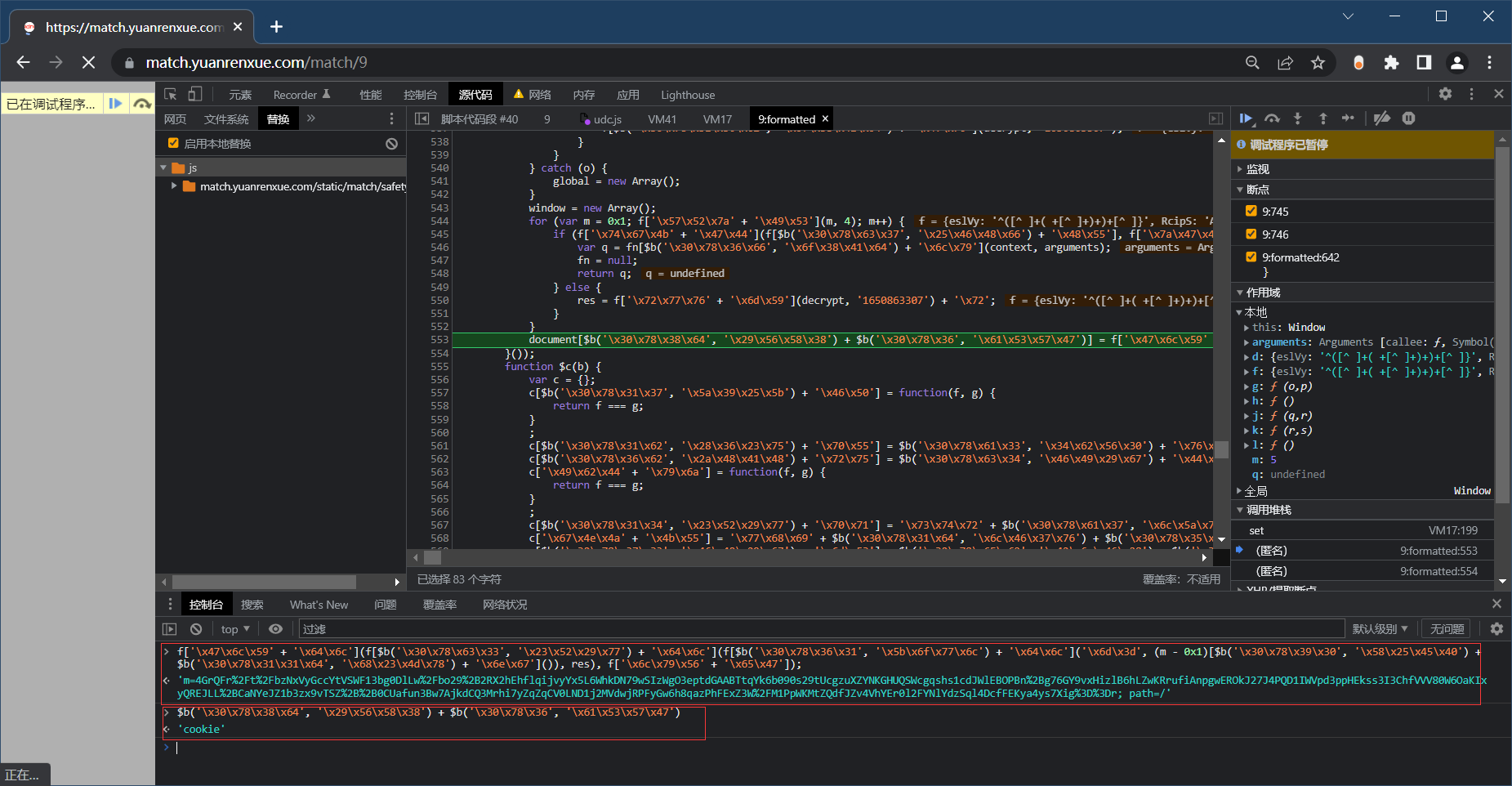Screen dimensions: 1512x786
Task: Open the navigator pane three-dot menu
Action: [x=391, y=118]
